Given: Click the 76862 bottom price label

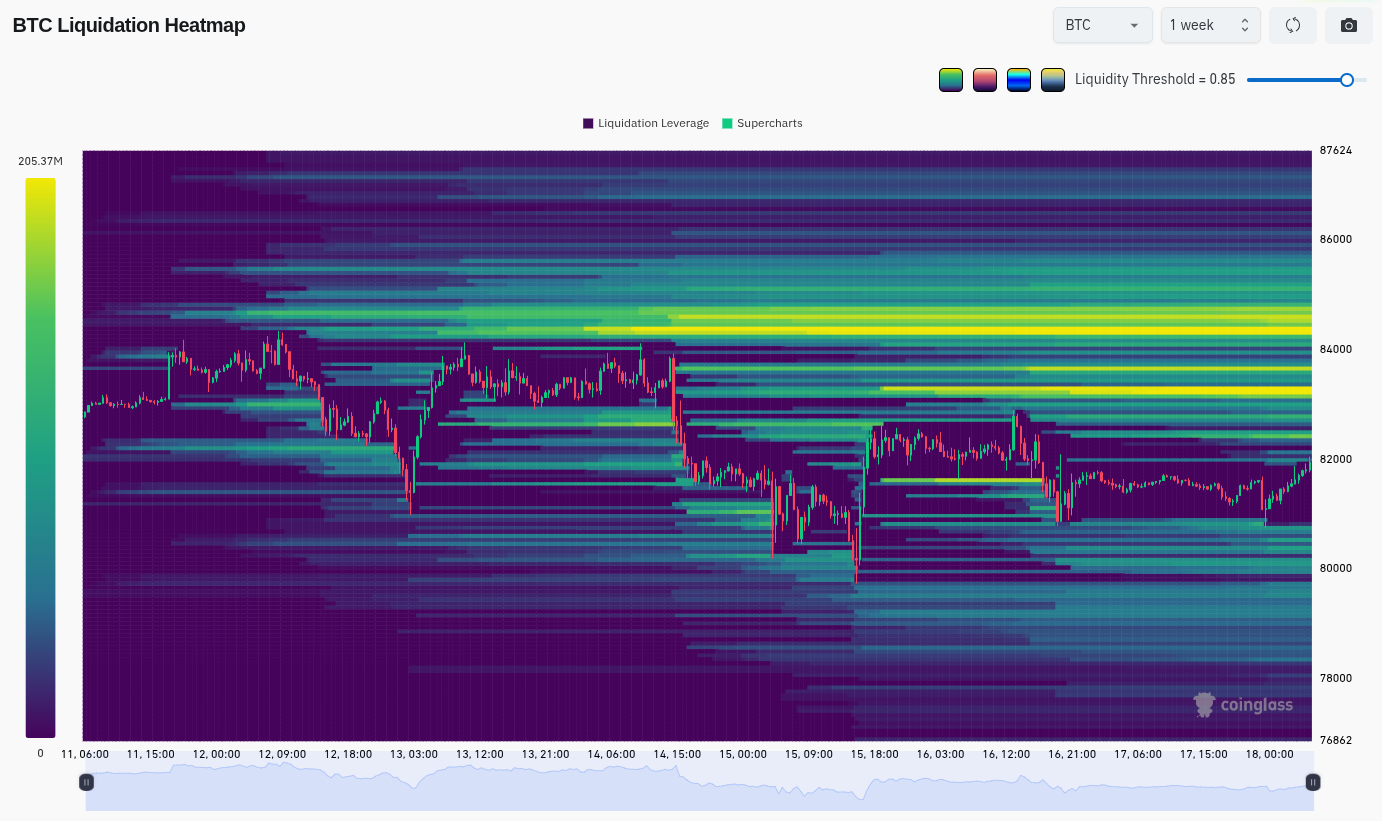Looking at the screenshot, I should [x=1335, y=740].
